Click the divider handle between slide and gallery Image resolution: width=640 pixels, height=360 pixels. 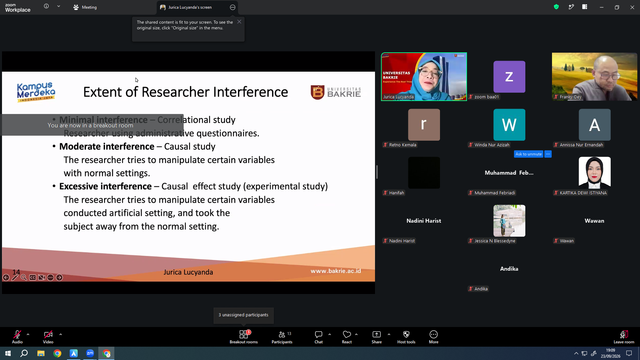click(x=377, y=172)
